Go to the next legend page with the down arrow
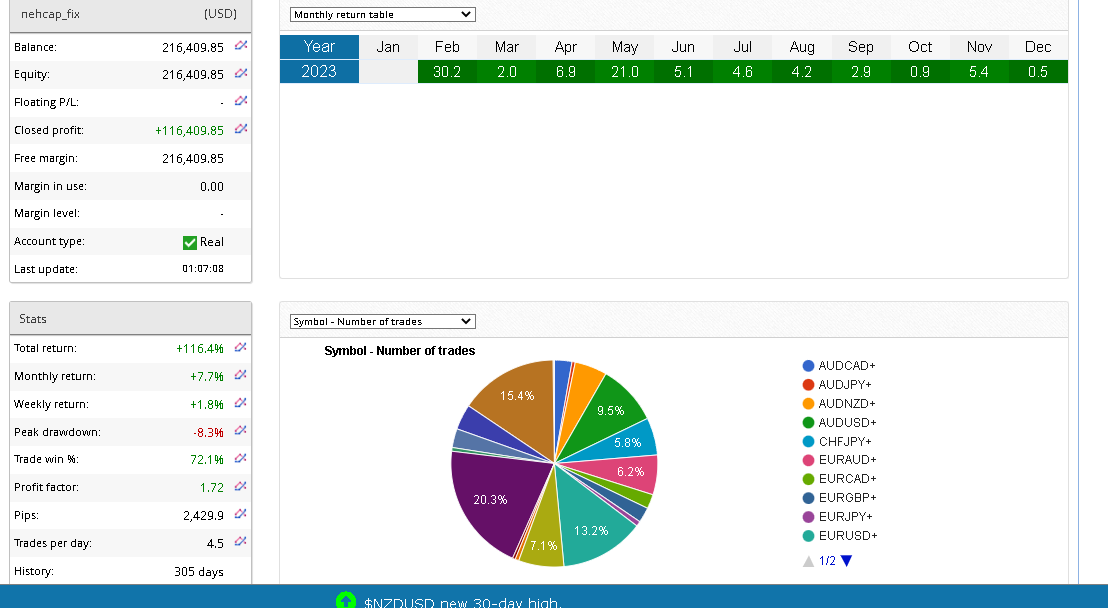The height and width of the screenshot is (608, 1108). pos(847,561)
